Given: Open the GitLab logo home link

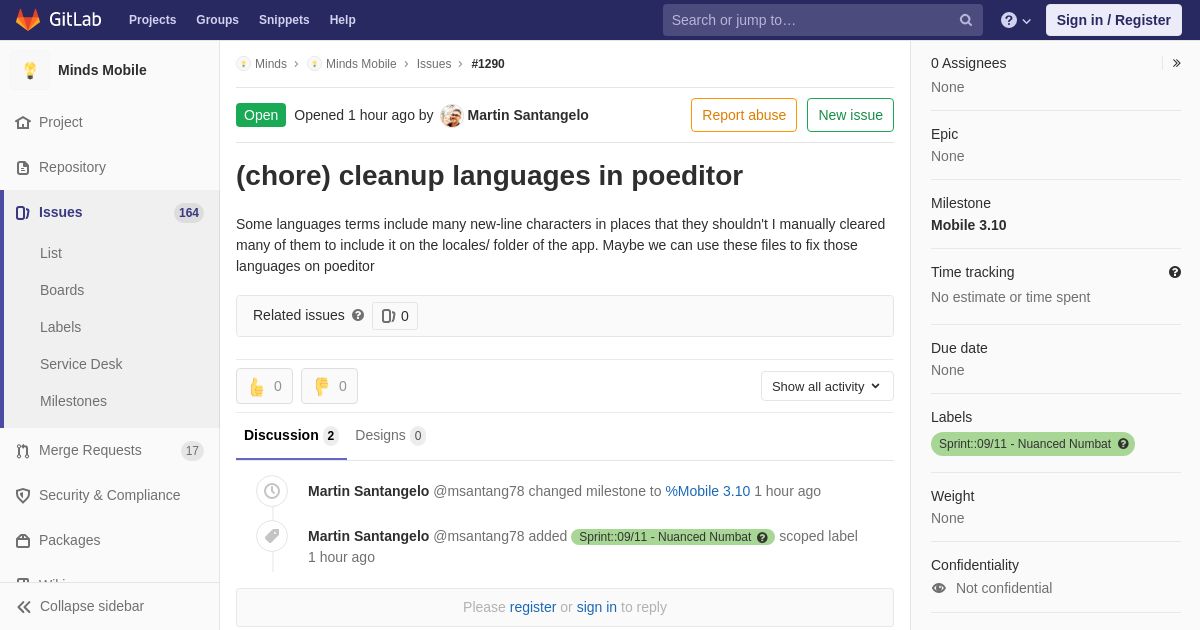Looking at the screenshot, I should tap(56, 19).
